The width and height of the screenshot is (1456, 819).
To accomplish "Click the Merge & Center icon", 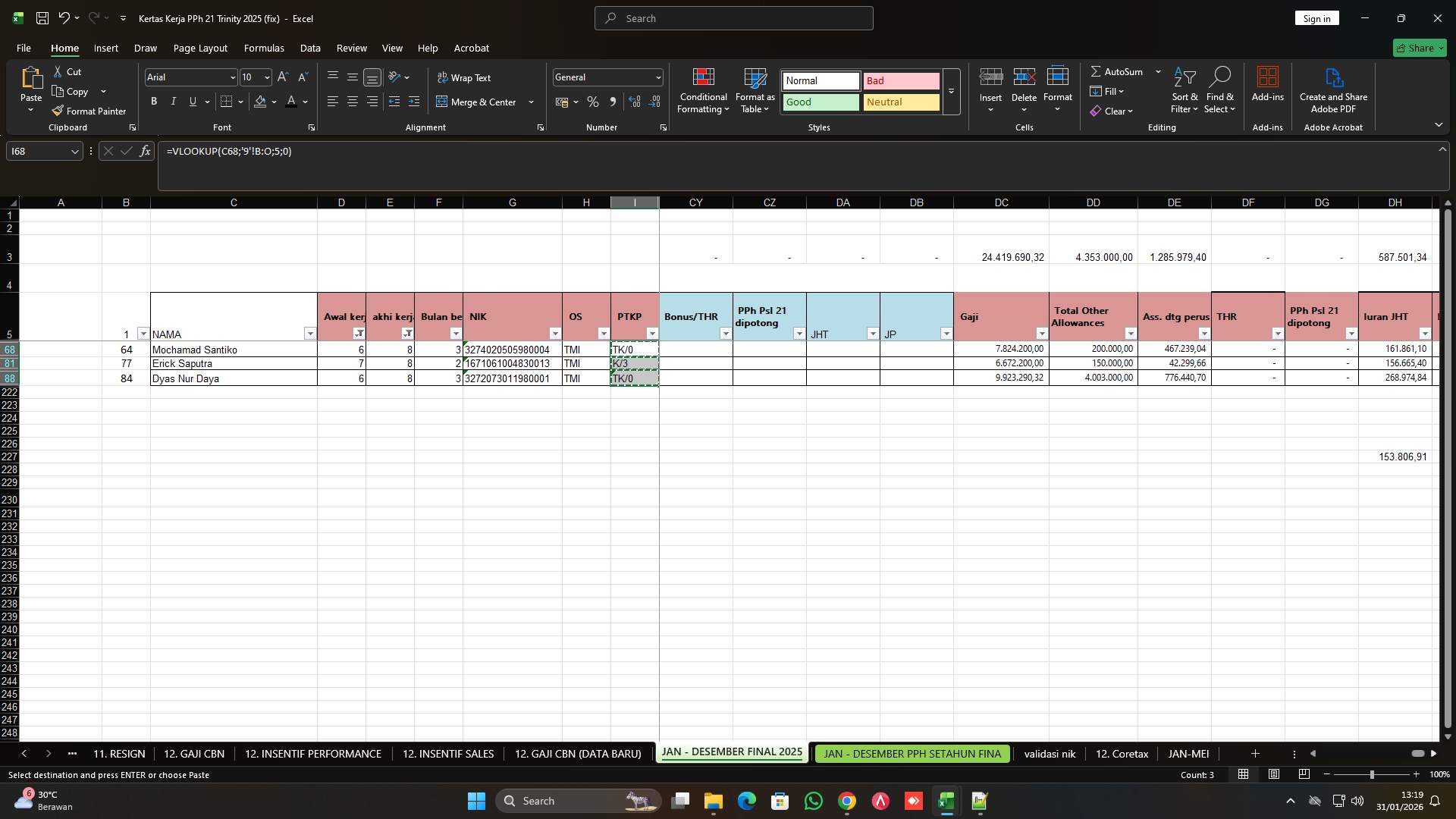I will pyautogui.click(x=442, y=102).
